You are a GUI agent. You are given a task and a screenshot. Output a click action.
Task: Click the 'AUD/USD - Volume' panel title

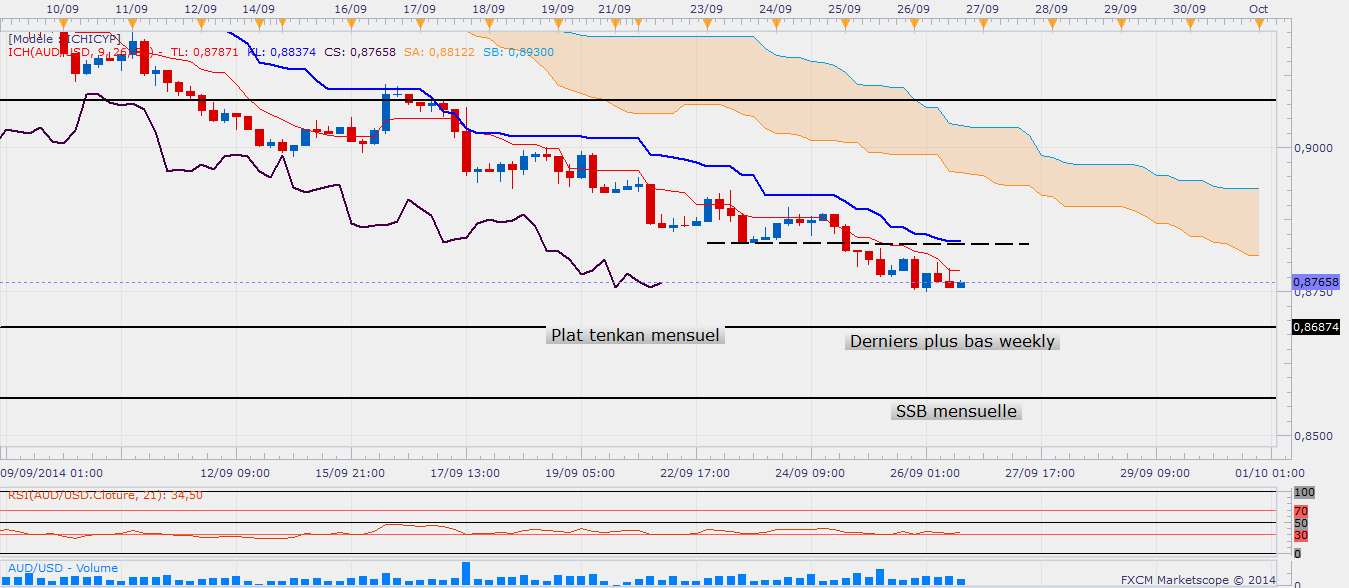(60, 568)
